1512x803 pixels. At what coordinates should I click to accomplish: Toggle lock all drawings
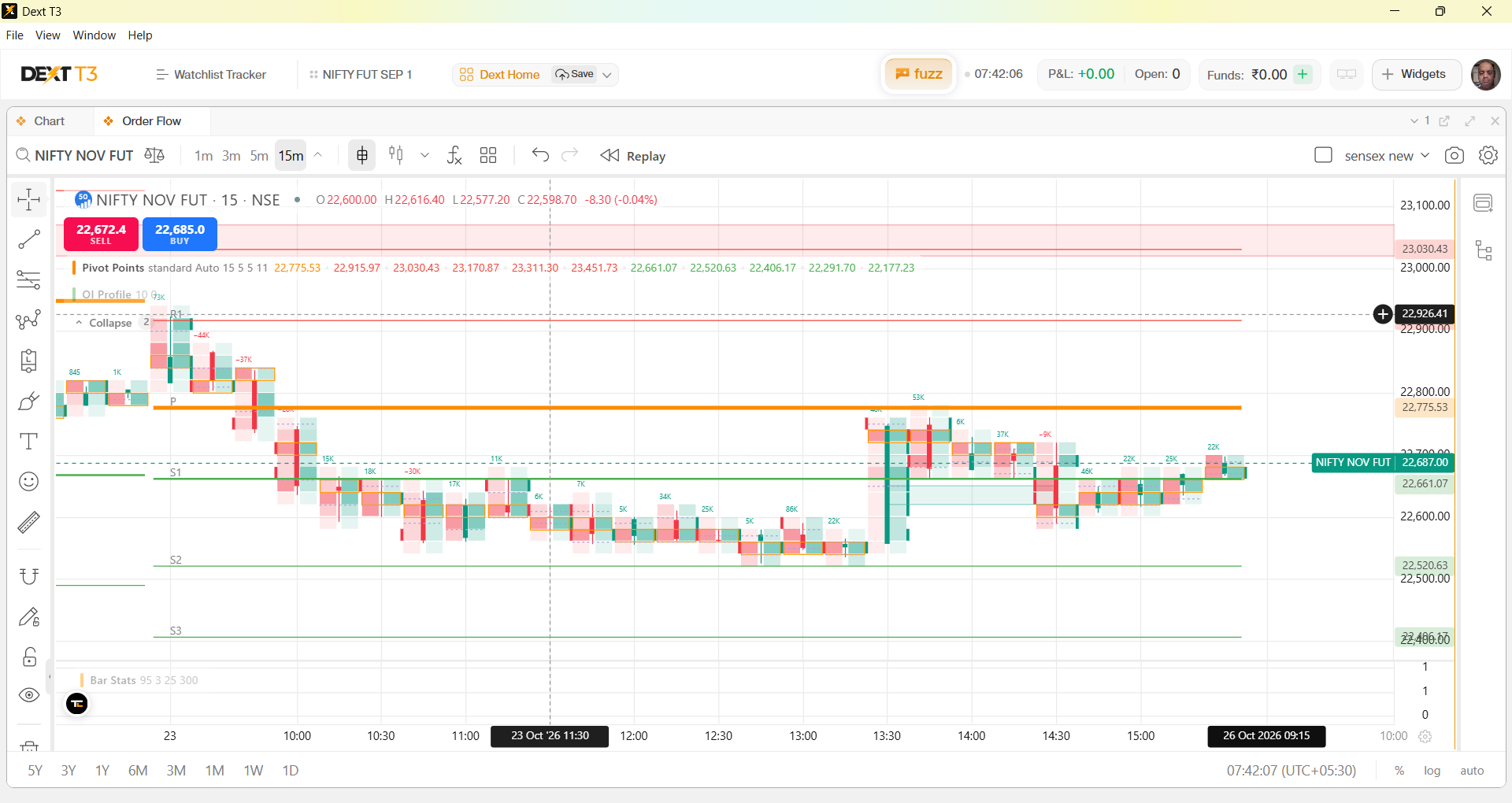[x=28, y=657]
